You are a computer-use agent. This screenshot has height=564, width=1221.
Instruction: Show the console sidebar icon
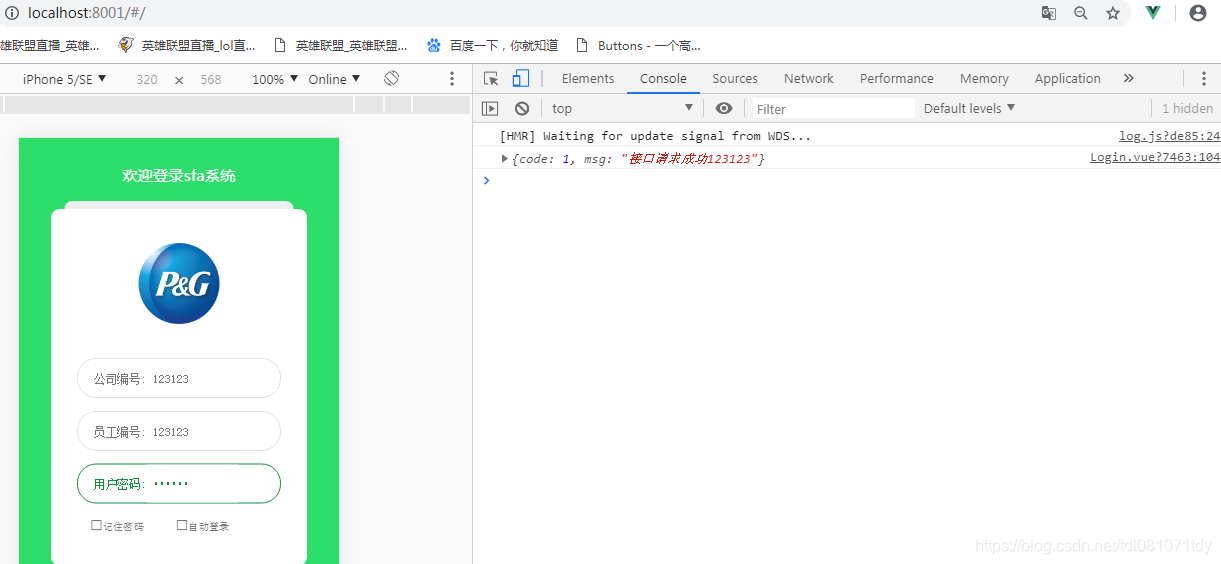[490, 108]
